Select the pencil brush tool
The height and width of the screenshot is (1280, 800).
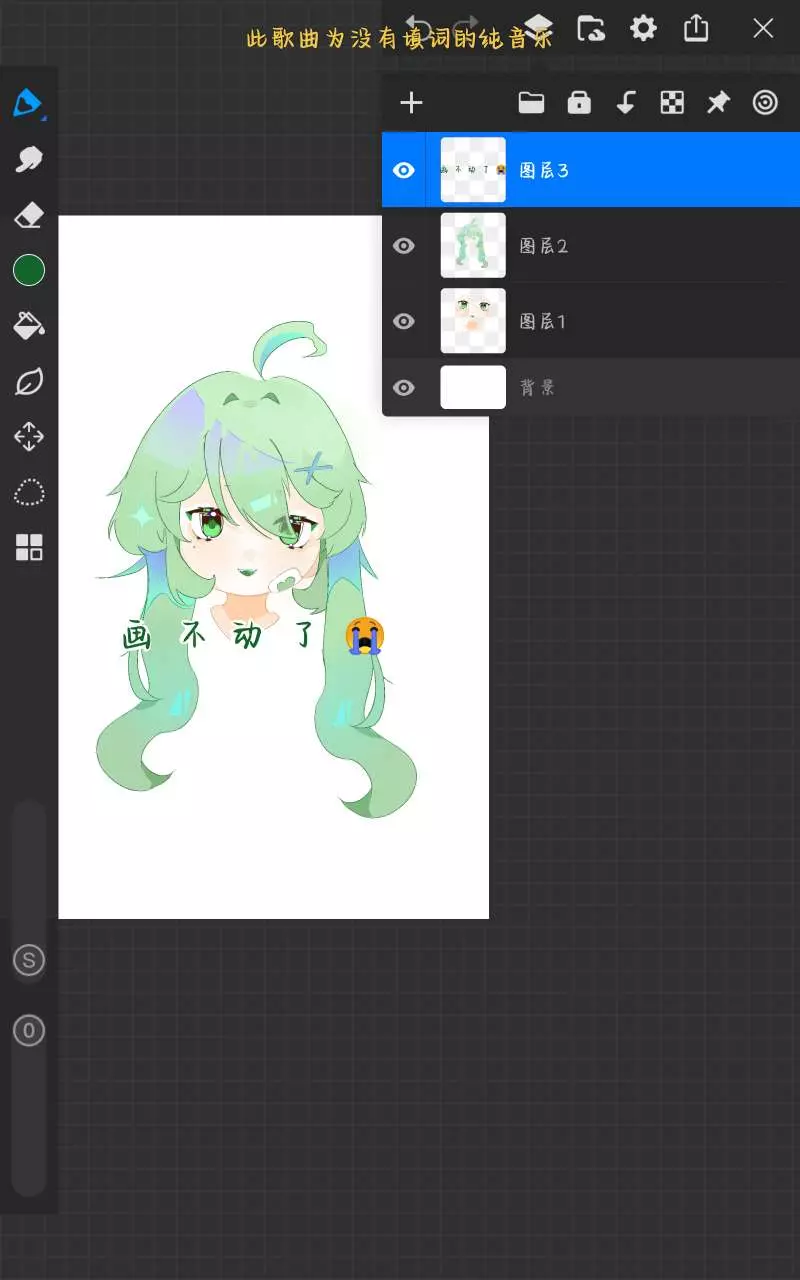tap(28, 103)
